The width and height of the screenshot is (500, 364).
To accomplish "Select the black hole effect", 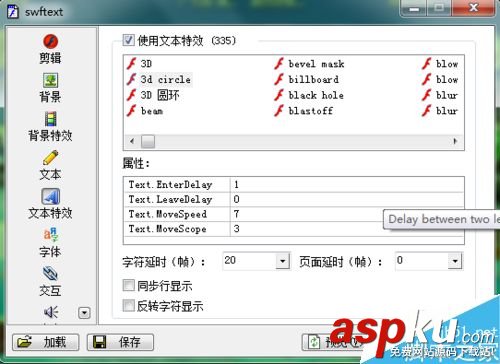I will point(316,95).
